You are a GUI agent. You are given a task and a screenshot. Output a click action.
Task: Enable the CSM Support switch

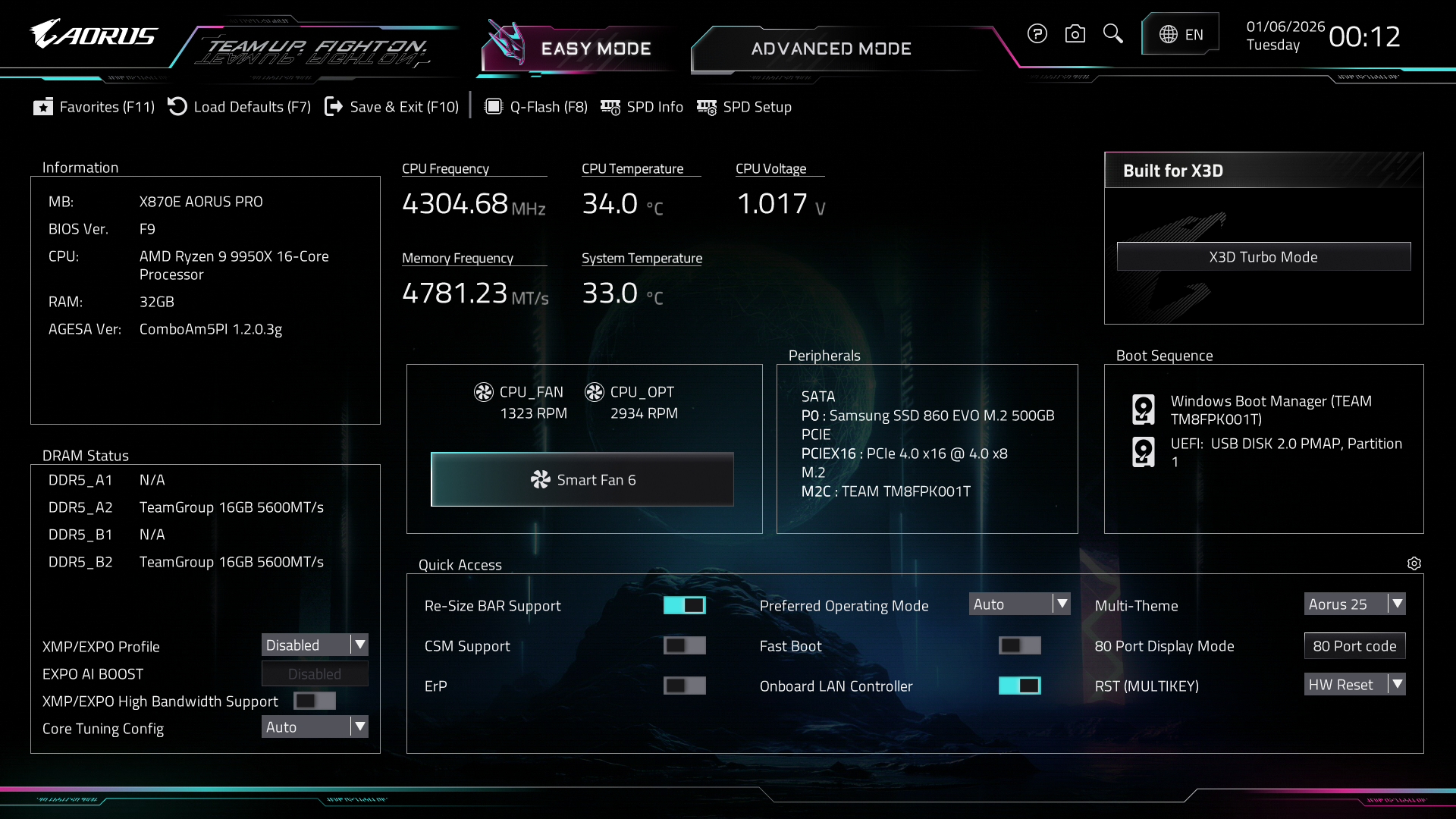(684, 645)
